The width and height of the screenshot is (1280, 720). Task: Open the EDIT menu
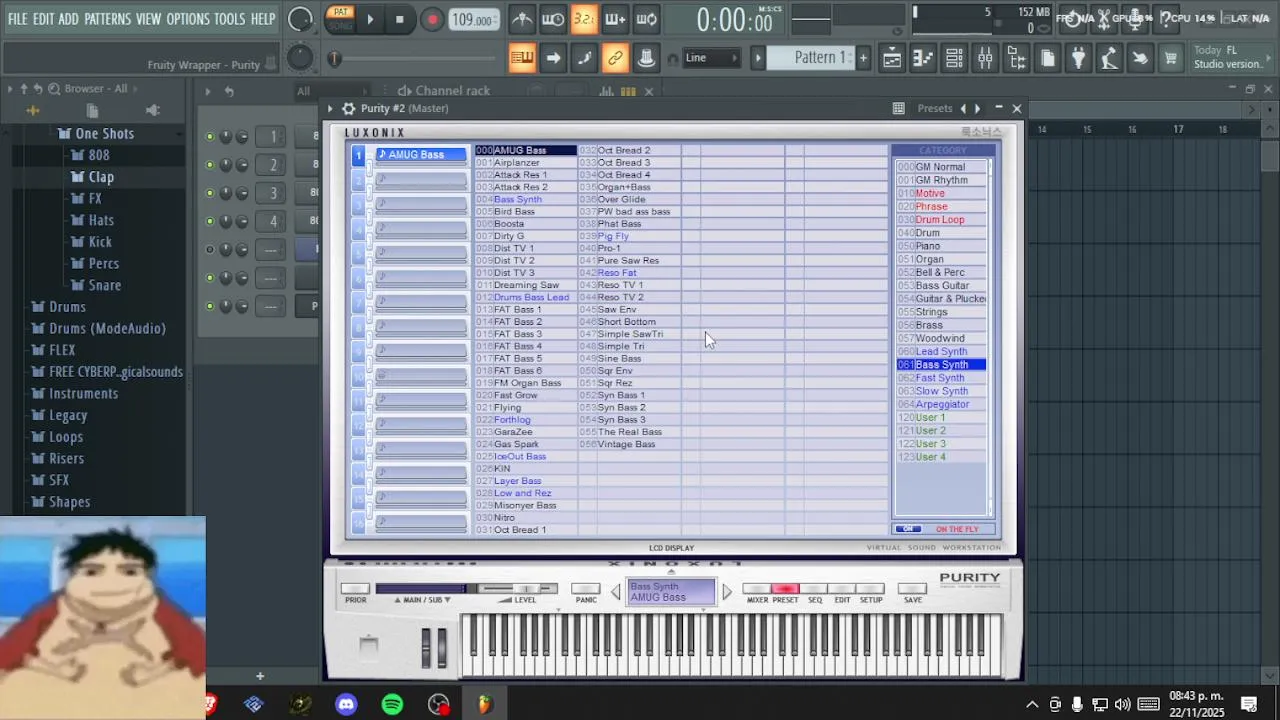(43, 19)
